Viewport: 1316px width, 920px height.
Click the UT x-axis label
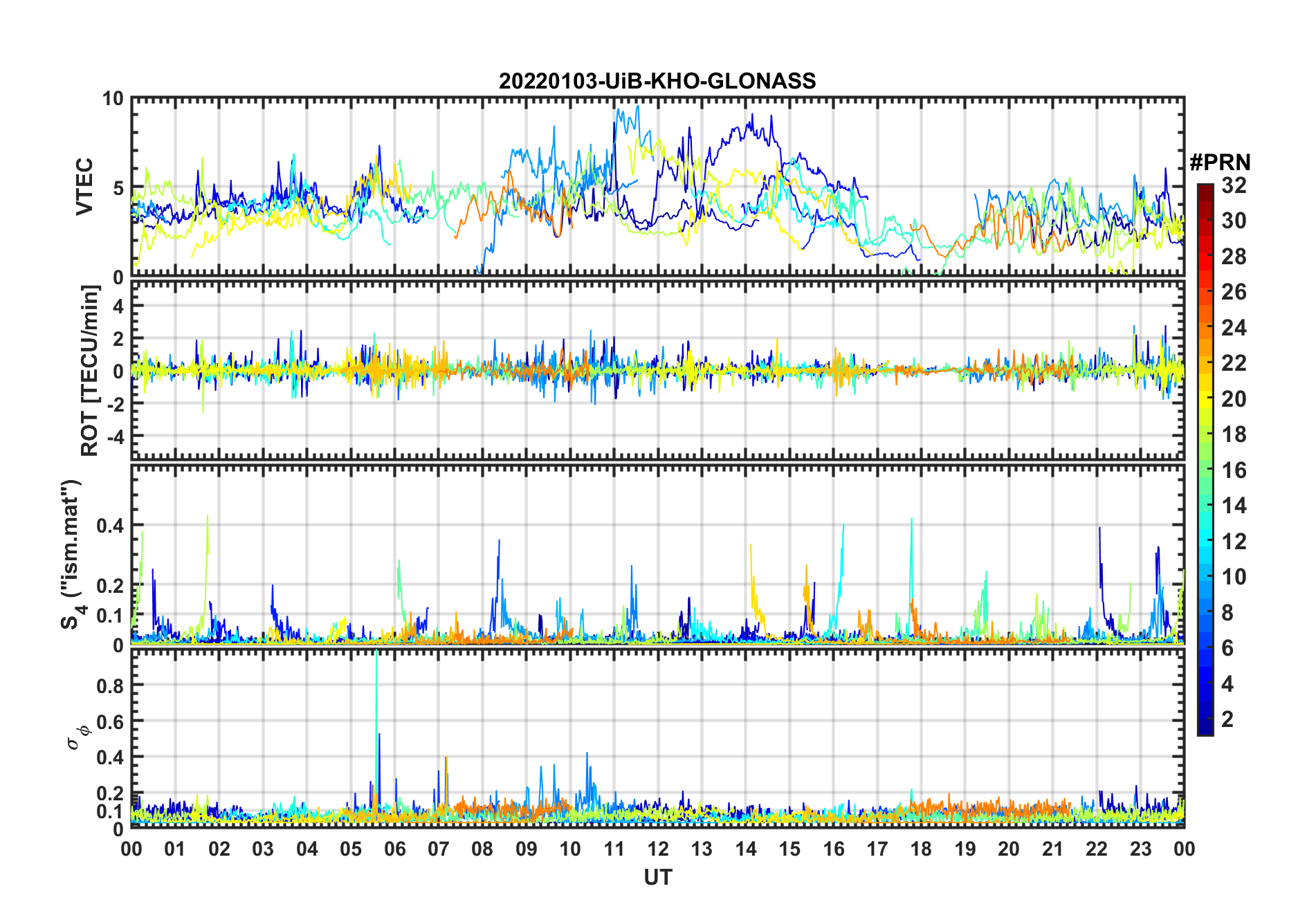coord(658,877)
